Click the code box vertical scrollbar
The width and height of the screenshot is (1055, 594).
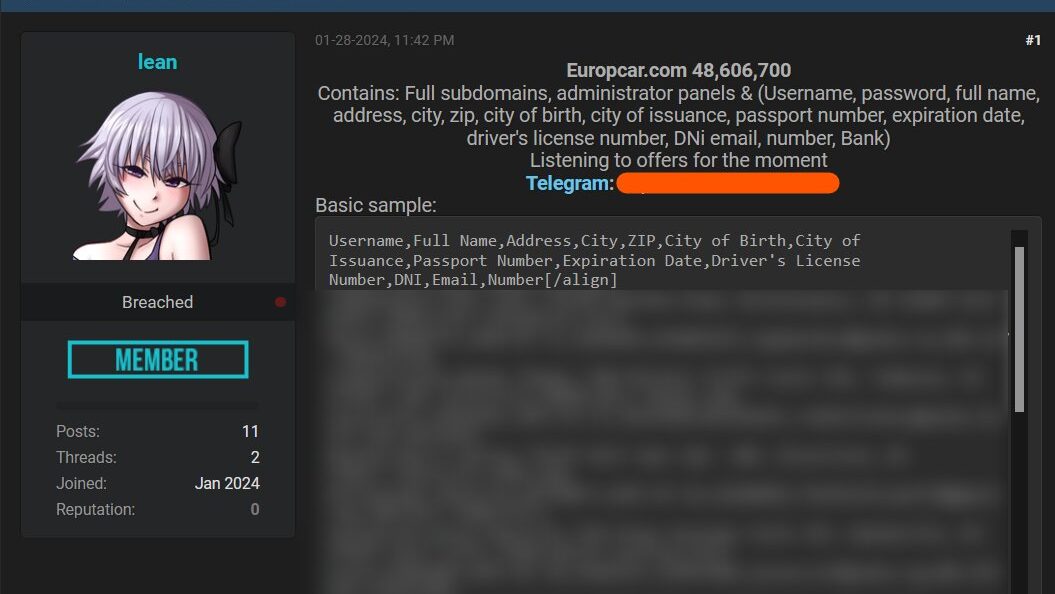tap(1019, 329)
